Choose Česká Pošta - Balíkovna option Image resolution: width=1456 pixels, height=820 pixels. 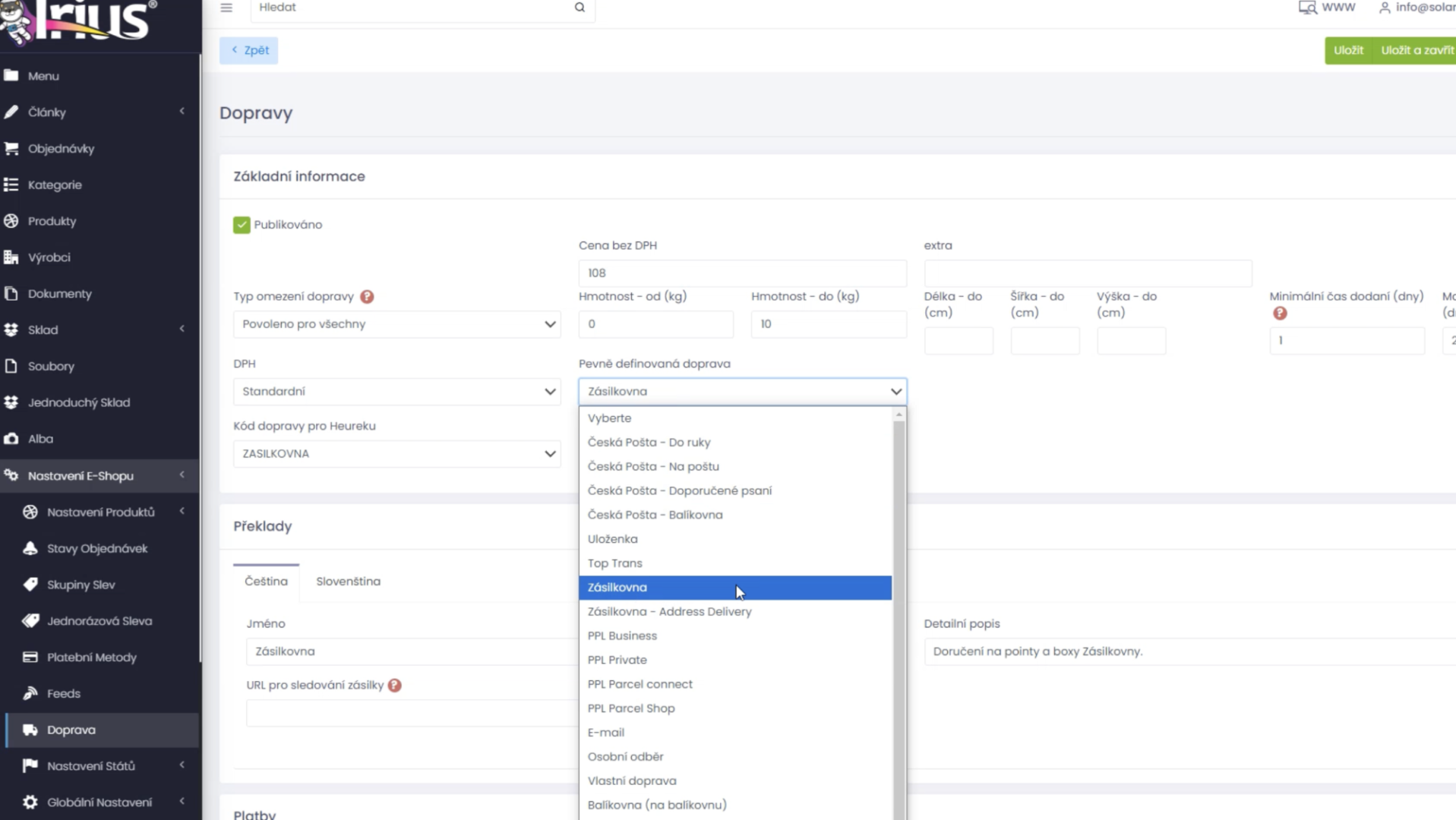point(735,515)
